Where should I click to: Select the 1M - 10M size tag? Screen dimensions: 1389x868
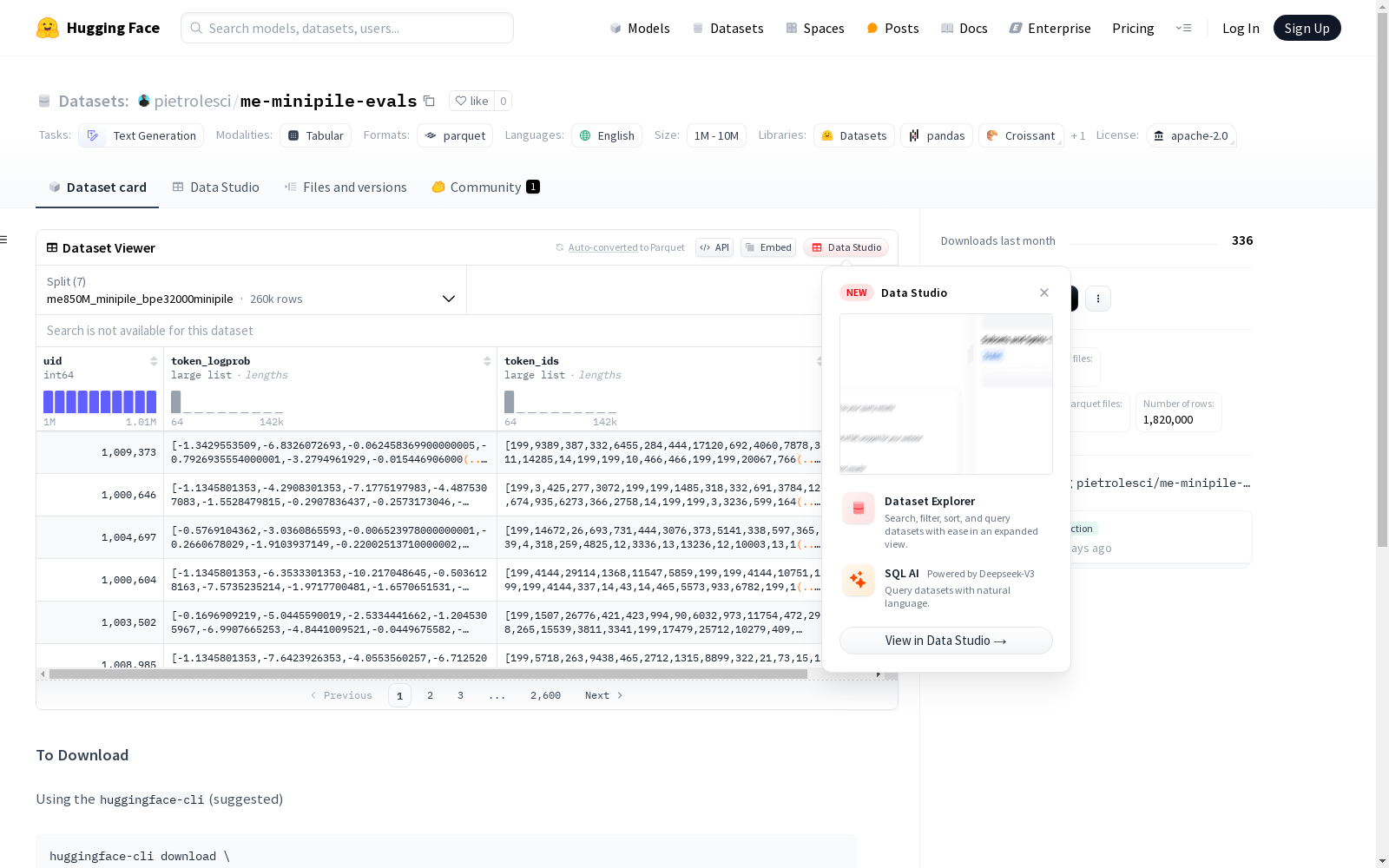tap(716, 135)
